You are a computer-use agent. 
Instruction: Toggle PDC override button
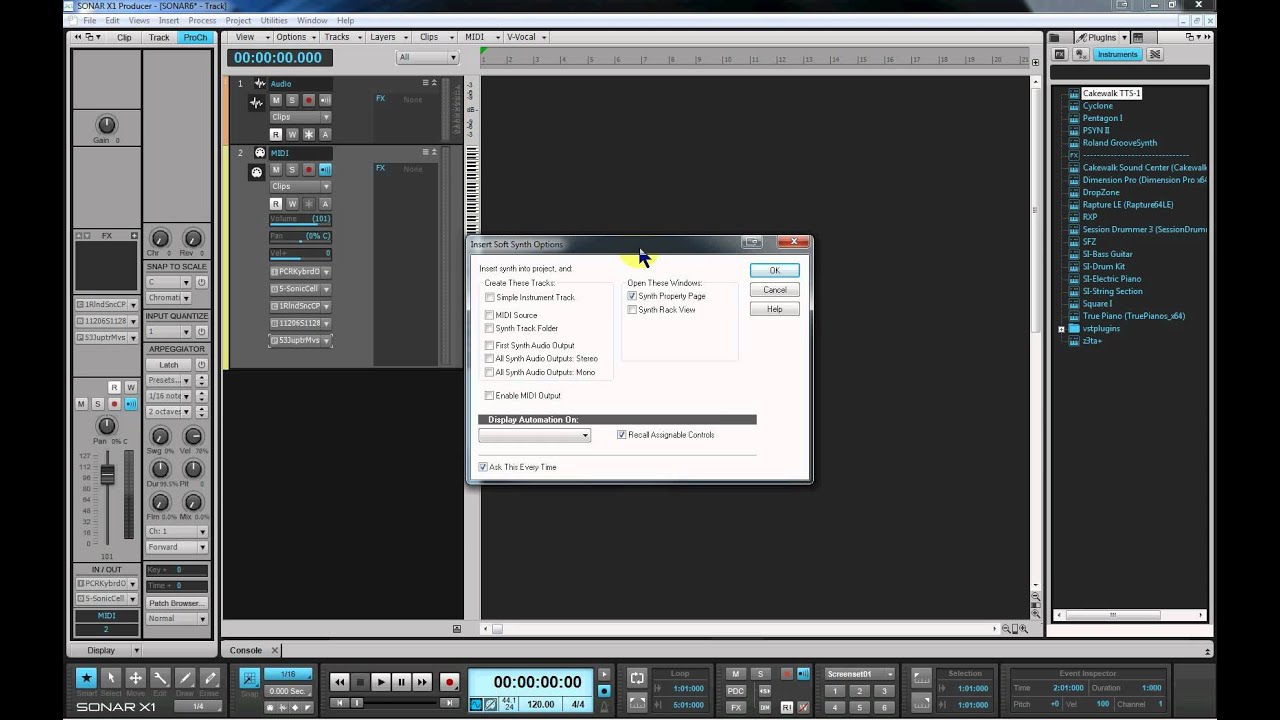click(x=736, y=691)
